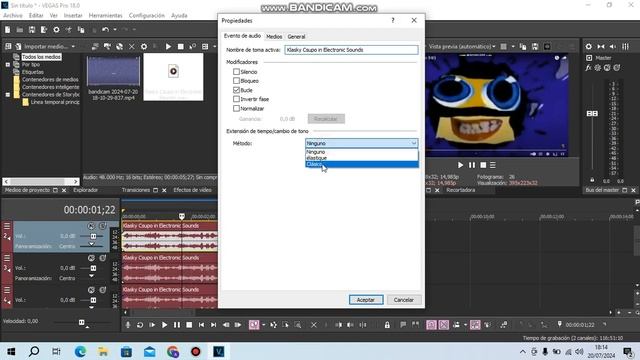This screenshot has height=360, width=640.
Task: Click the Master FX icon
Action: (589, 68)
